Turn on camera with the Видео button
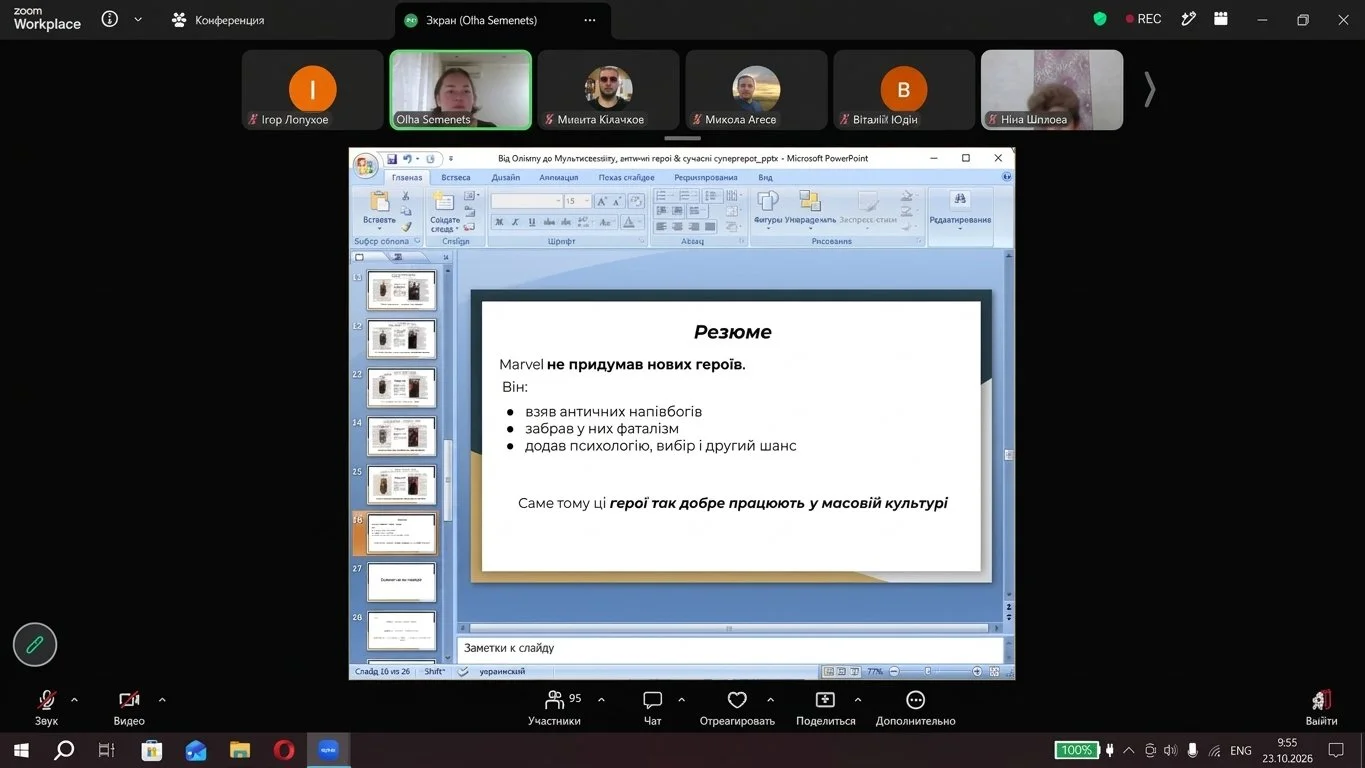The image size is (1365, 768). [x=129, y=706]
